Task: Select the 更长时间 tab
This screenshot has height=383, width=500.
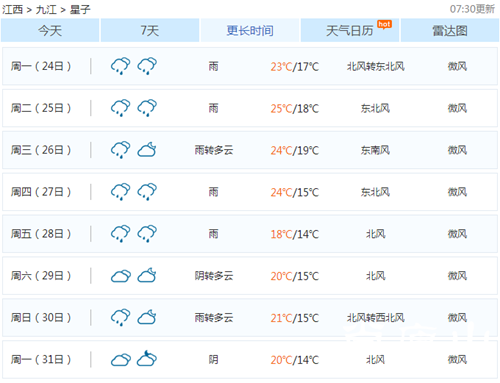Action: click(x=250, y=30)
